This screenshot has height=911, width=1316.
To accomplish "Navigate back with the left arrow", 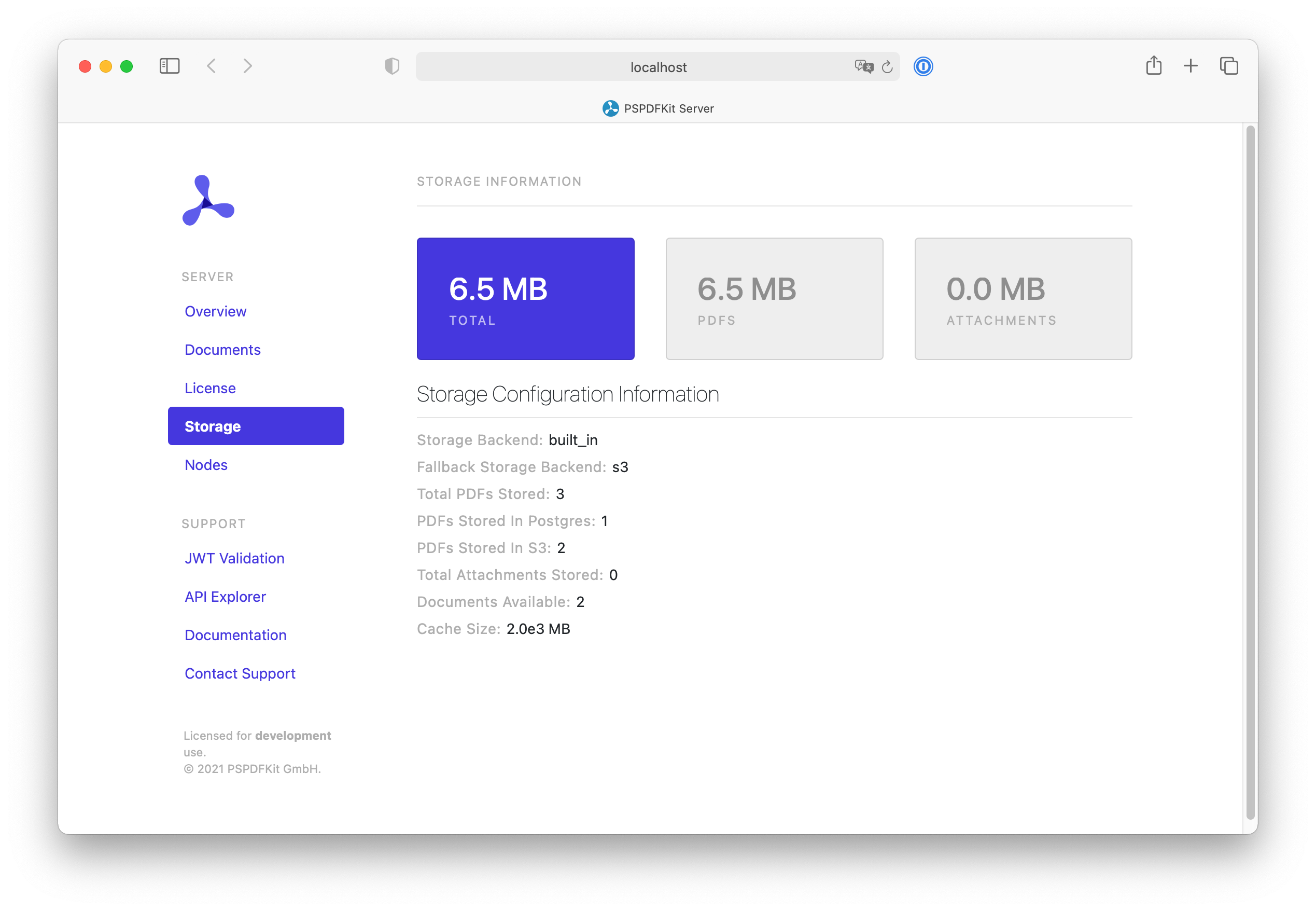I will coord(212,66).
